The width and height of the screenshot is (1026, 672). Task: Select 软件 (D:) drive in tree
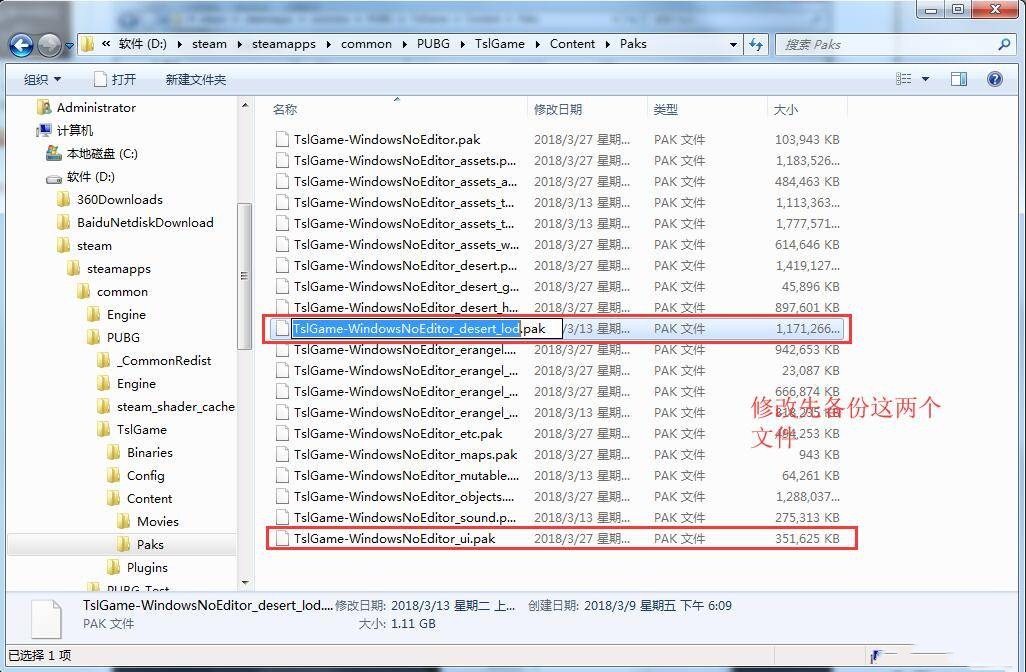pyautogui.click(x=90, y=177)
